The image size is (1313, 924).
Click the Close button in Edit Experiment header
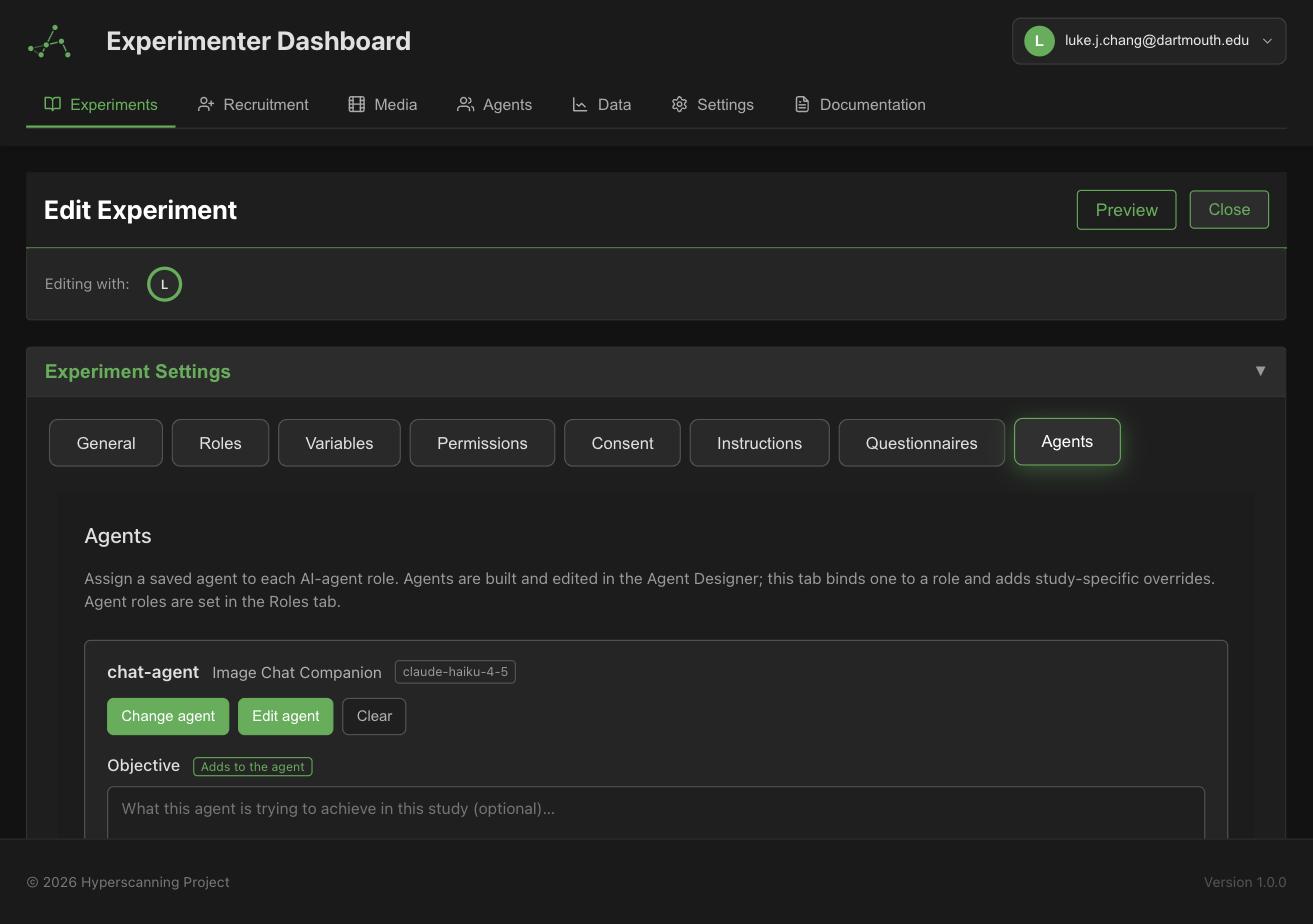1229,209
